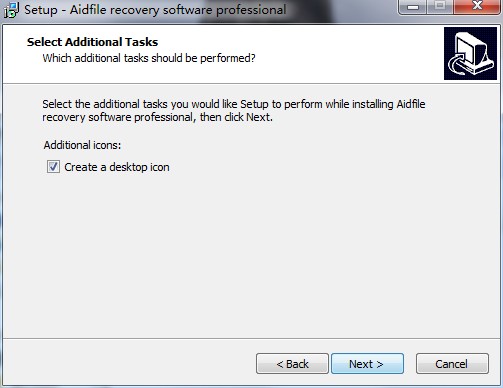The height and width of the screenshot is (388, 503).
Task: Click the 'Additional icons:' group label
Action: click(x=82, y=145)
